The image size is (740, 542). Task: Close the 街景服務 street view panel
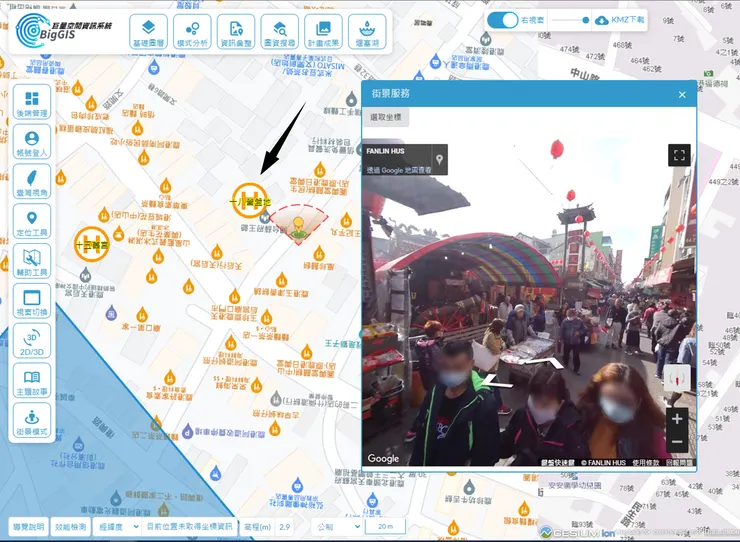[x=682, y=94]
